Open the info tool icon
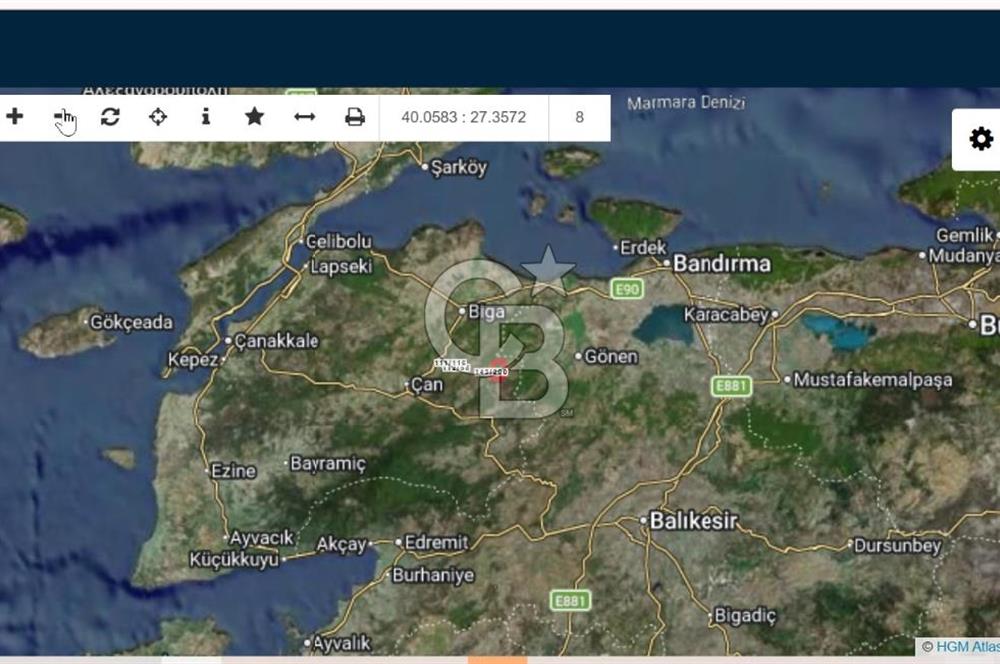The image size is (1000, 664). [205, 116]
